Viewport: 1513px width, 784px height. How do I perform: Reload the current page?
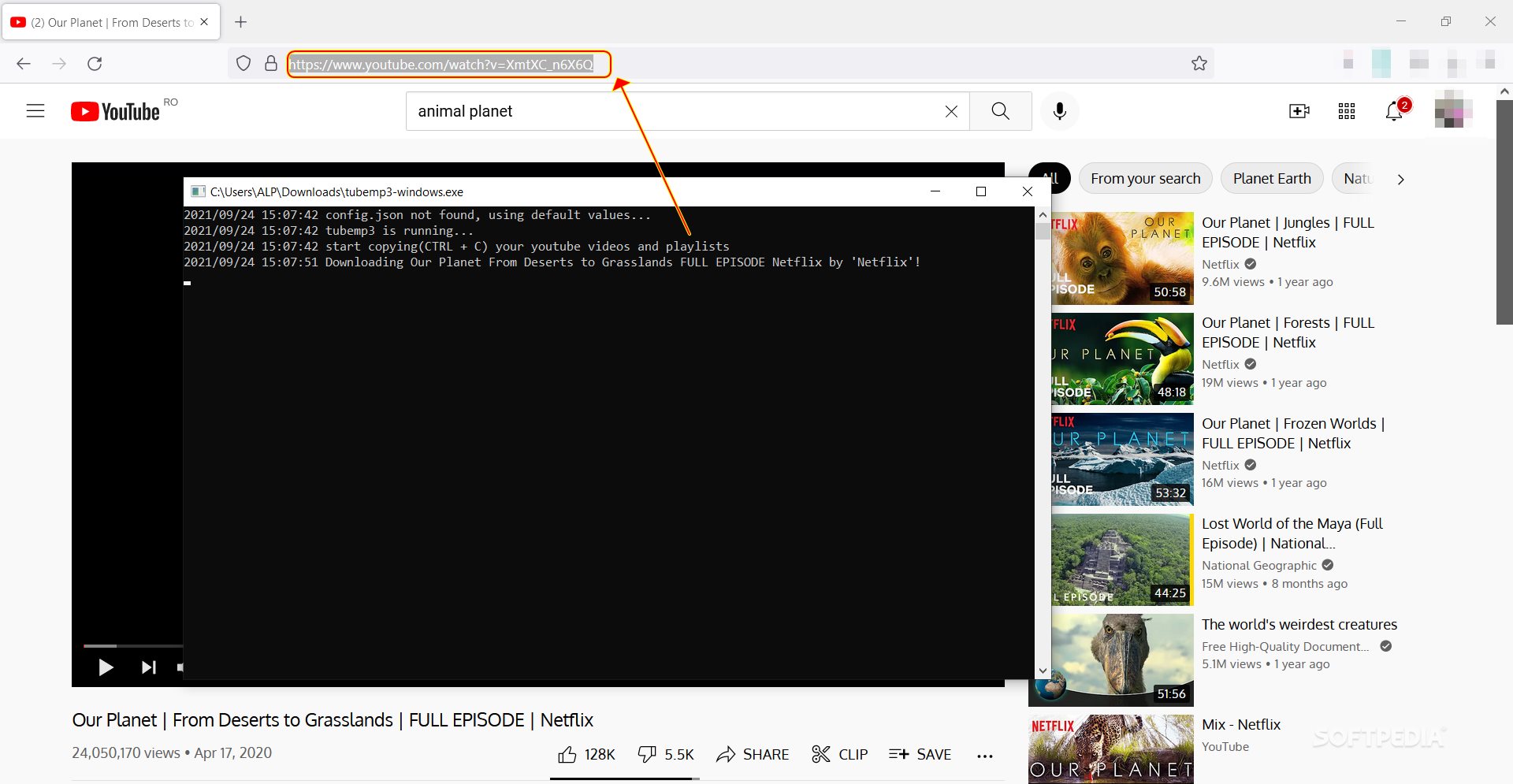click(95, 64)
